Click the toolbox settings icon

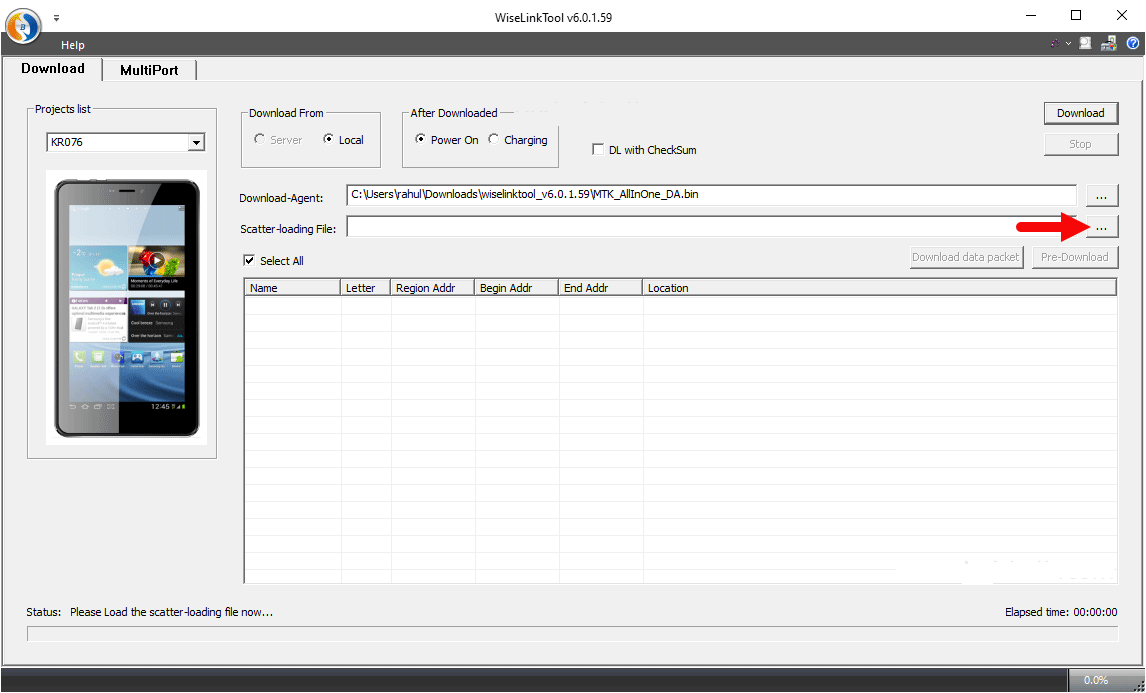(x=1108, y=44)
